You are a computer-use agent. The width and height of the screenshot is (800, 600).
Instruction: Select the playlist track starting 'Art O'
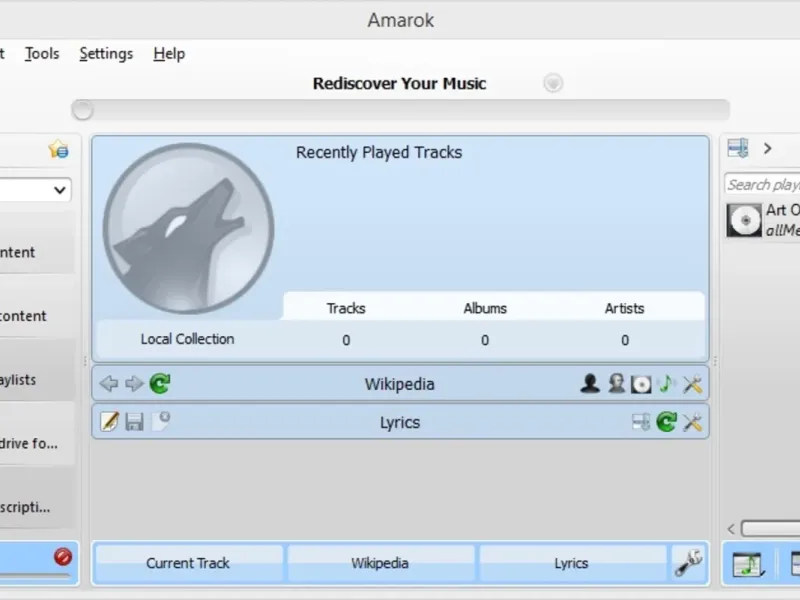(762, 220)
